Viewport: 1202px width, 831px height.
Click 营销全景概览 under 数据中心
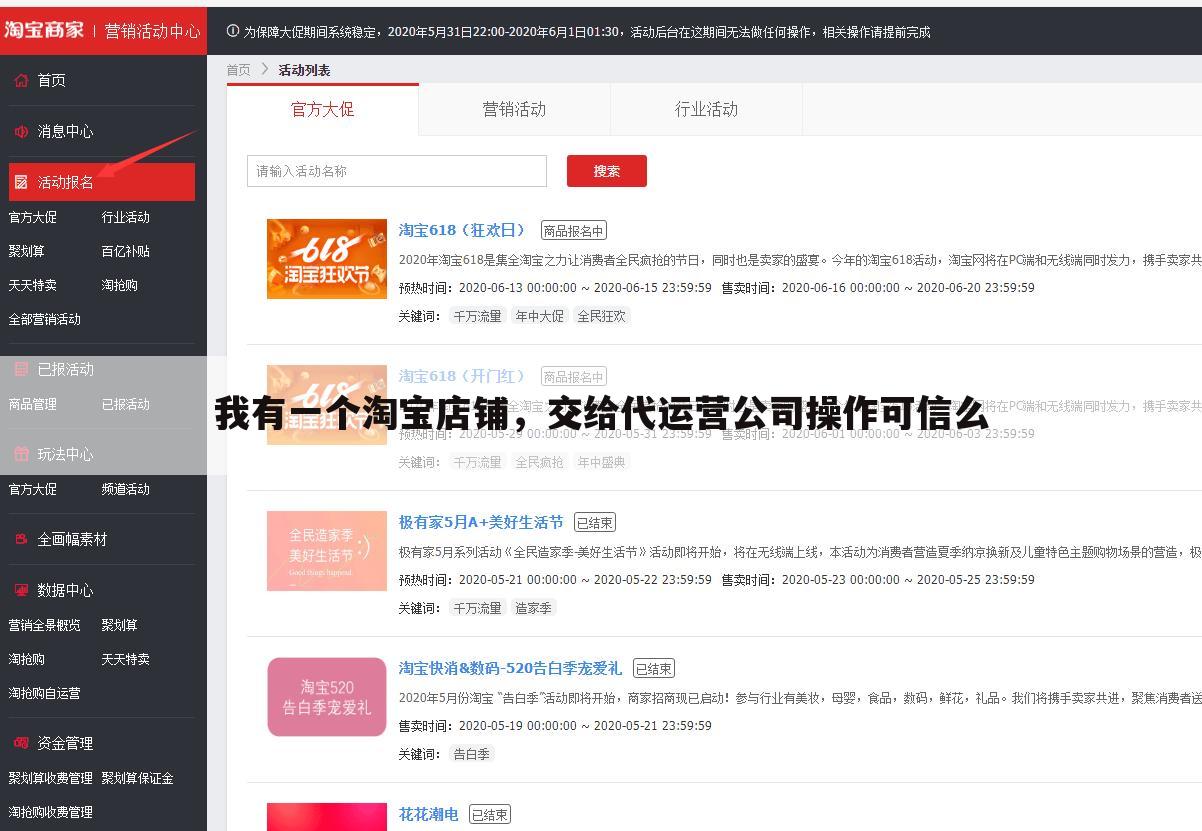point(45,625)
